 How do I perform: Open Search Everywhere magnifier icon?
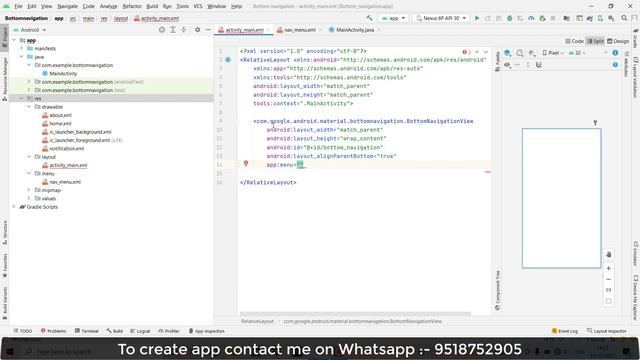pyautogui.click(x=624, y=18)
